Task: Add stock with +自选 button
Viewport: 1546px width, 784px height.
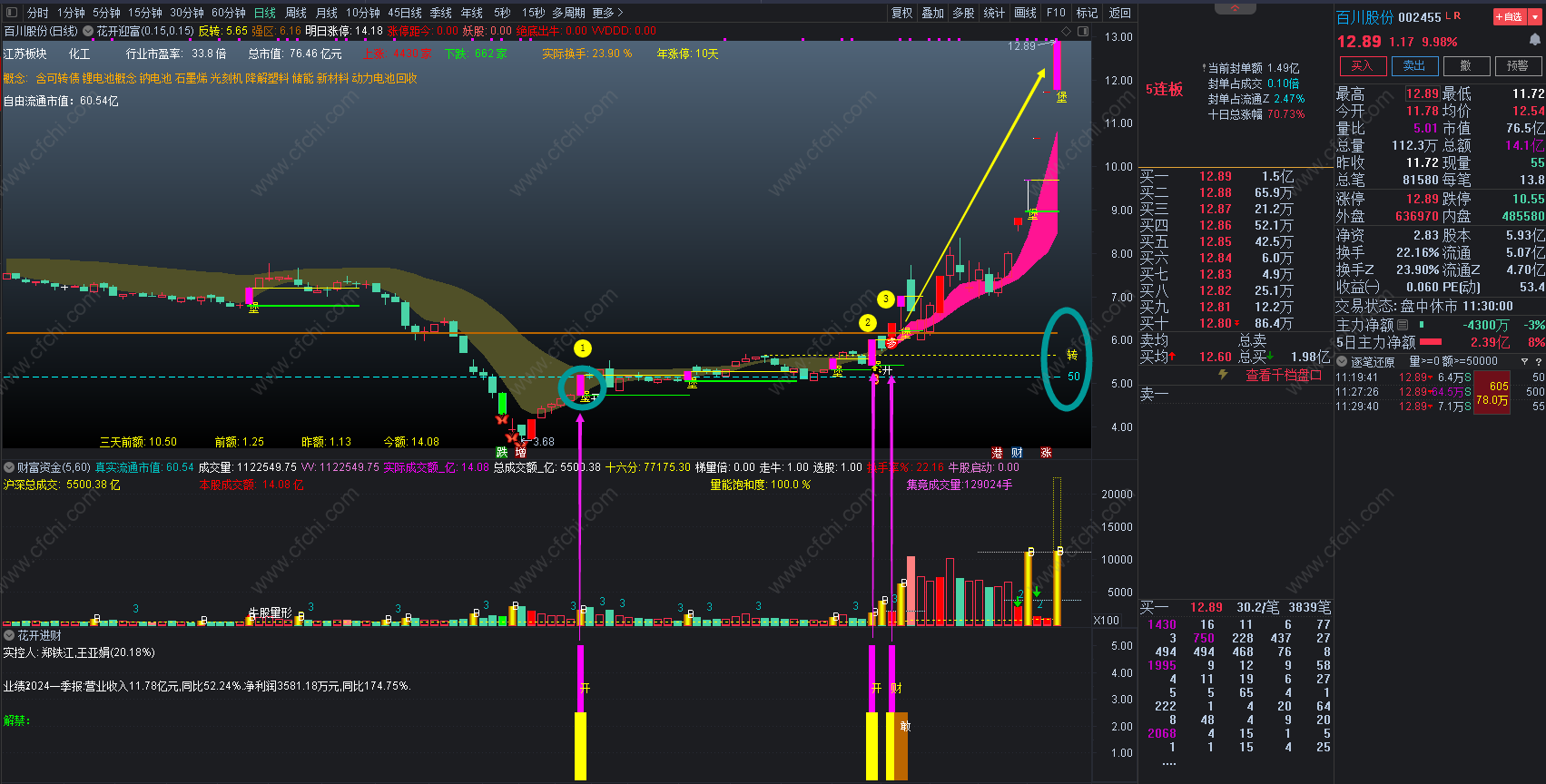Action: [x=1508, y=17]
